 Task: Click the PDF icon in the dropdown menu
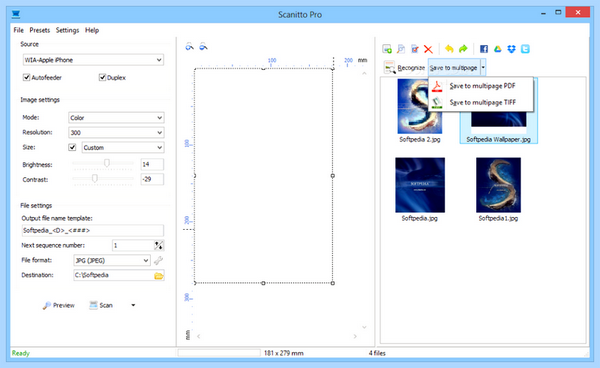coord(437,86)
